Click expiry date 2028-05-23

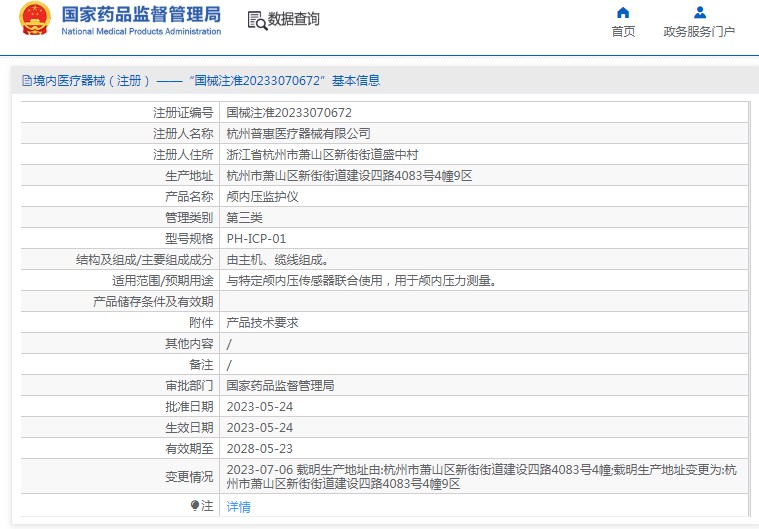(x=259, y=449)
